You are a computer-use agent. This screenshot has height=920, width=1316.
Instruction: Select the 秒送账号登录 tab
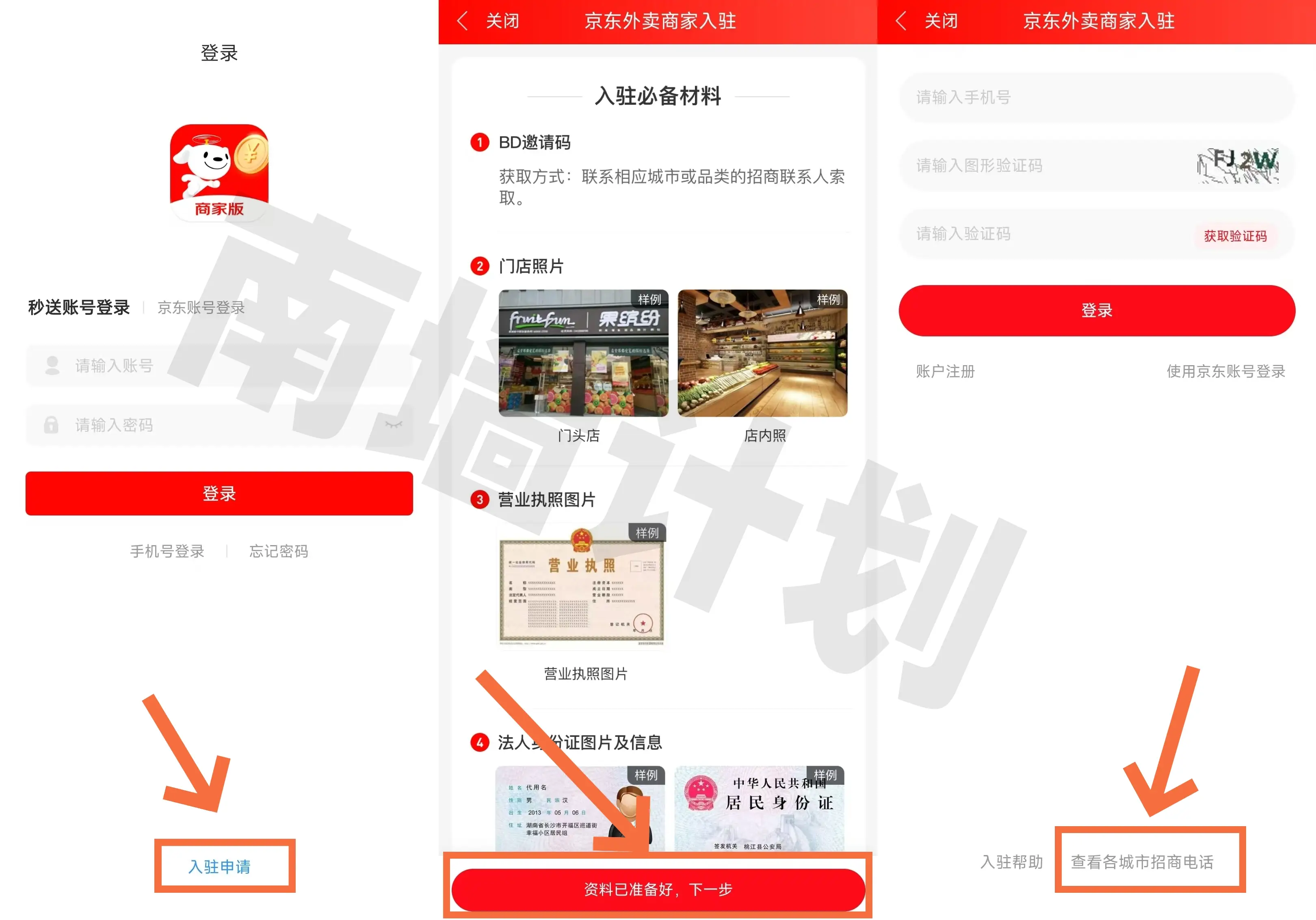(78, 307)
